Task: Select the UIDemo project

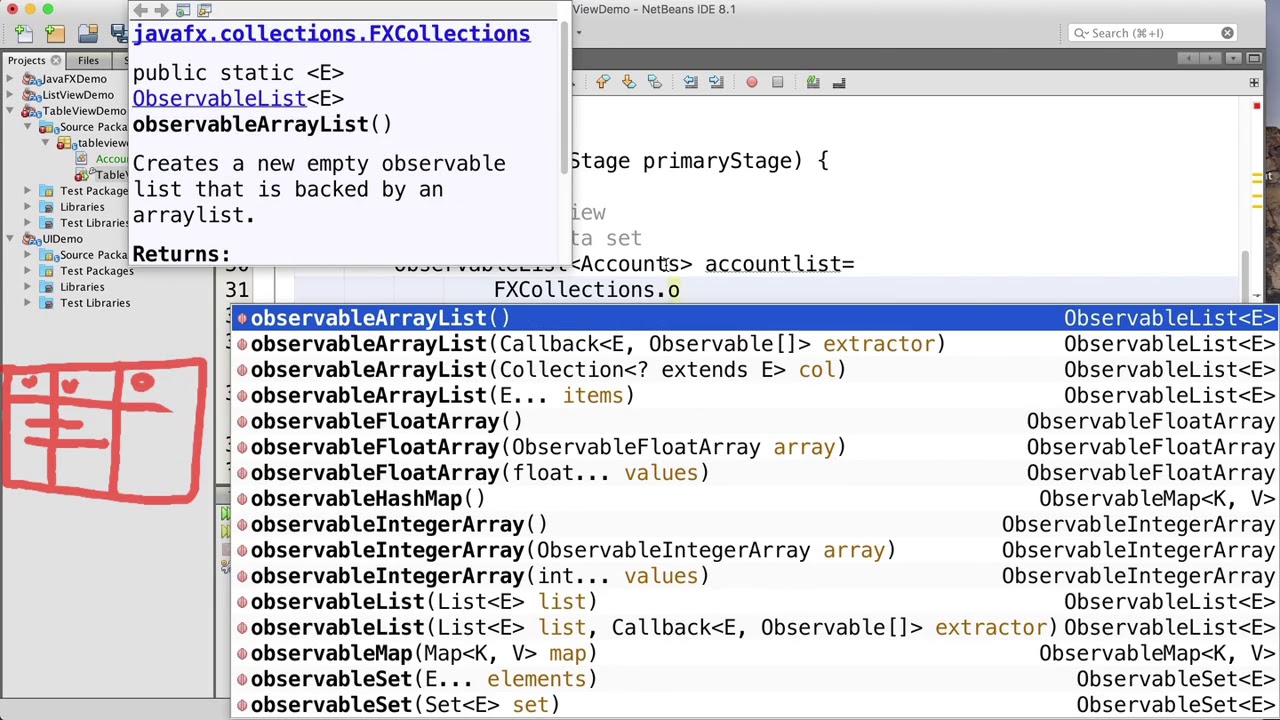Action: click(x=62, y=239)
